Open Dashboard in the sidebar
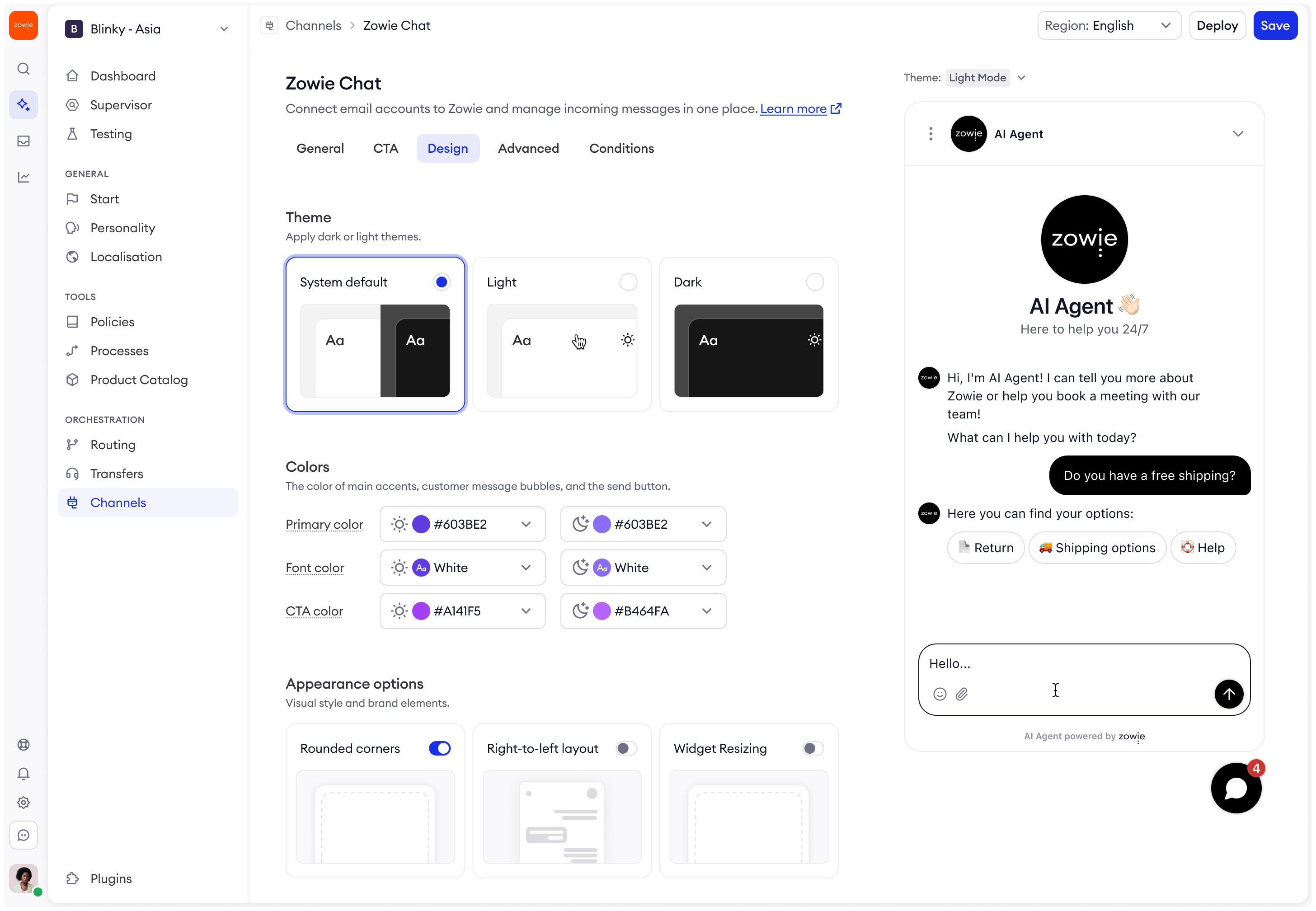Image resolution: width=1316 pixels, height=911 pixels. click(x=148, y=76)
